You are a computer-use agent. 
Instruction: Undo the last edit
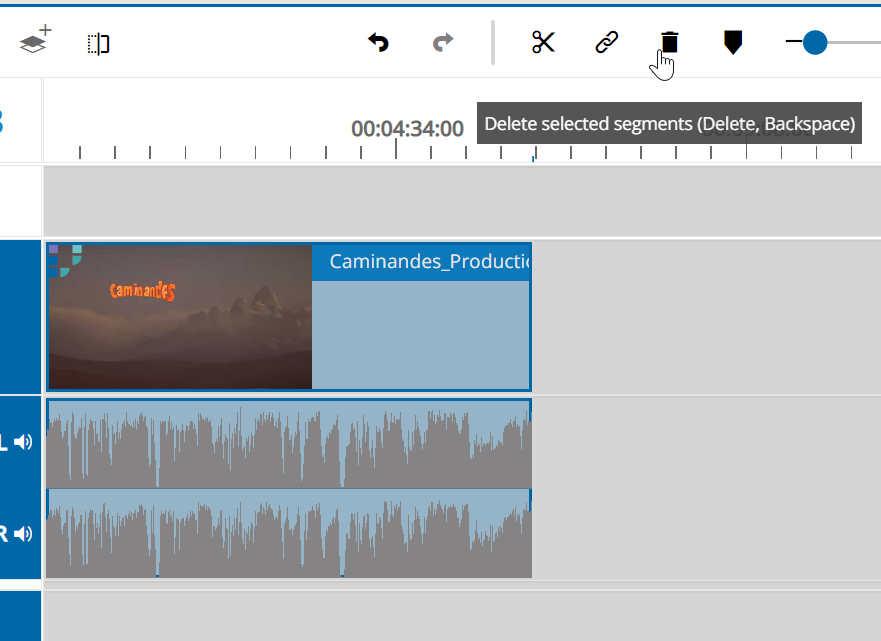[x=379, y=43]
